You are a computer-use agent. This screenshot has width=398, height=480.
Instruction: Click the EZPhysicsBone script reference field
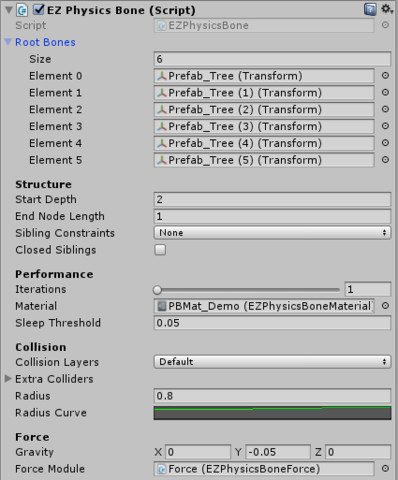point(264,25)
